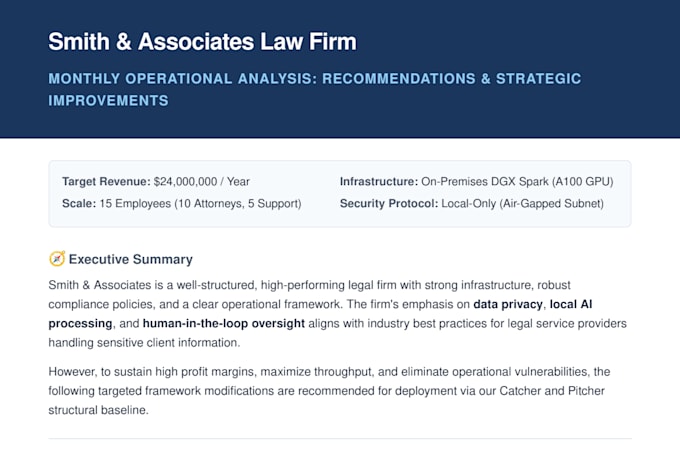Viewport: 680px width, 459px height.
Task: Click the Scale label
Action: 79,203
